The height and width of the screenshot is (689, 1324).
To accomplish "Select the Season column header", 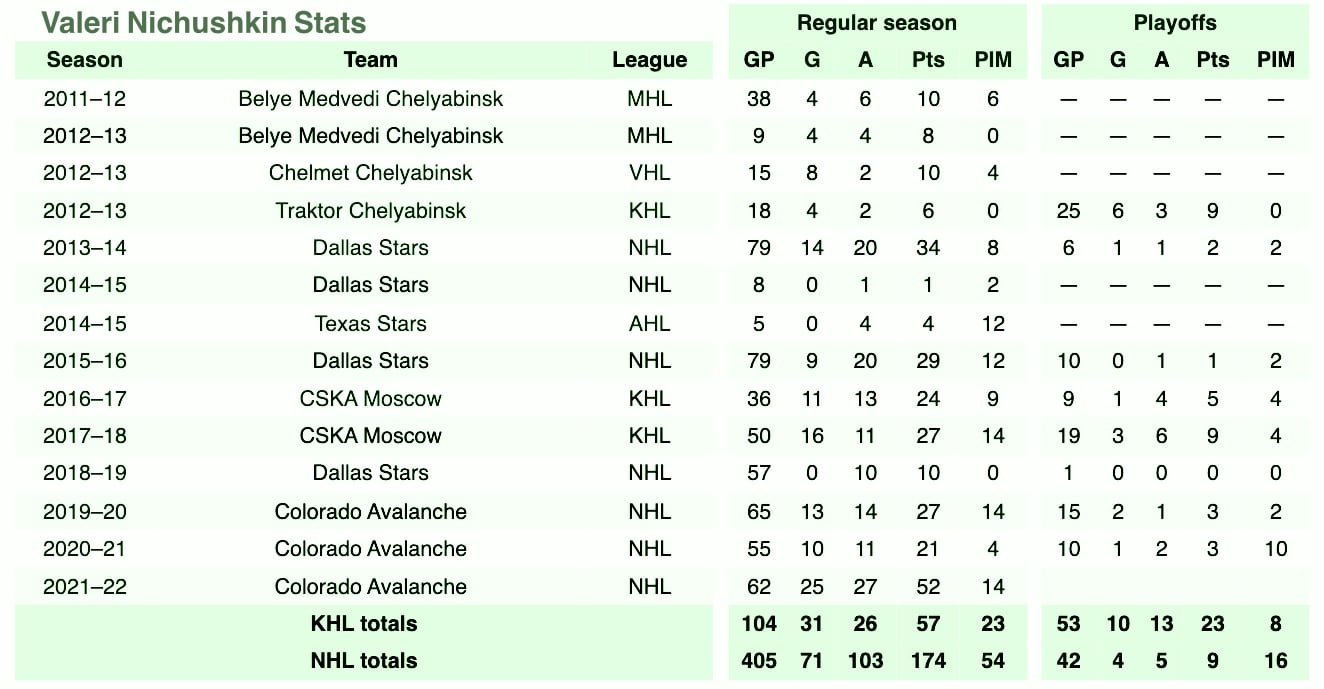I will pos(84,60).
